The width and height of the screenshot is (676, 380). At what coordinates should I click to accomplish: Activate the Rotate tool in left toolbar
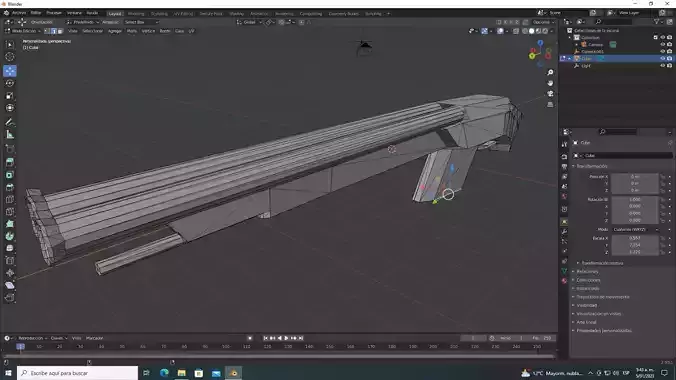point(10,83)
